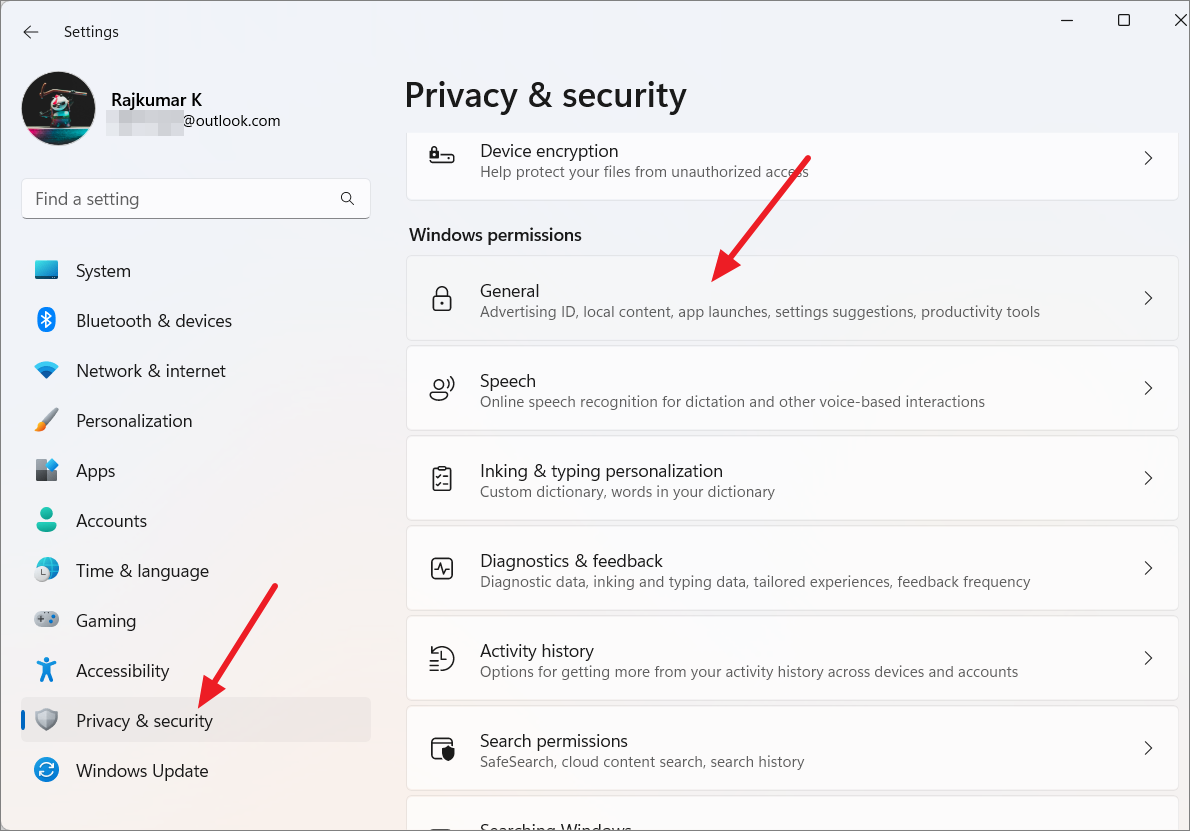The image size is (1190, 831).
Task: Expand the Diagnostics & feedback section
Action: point(790,568)
